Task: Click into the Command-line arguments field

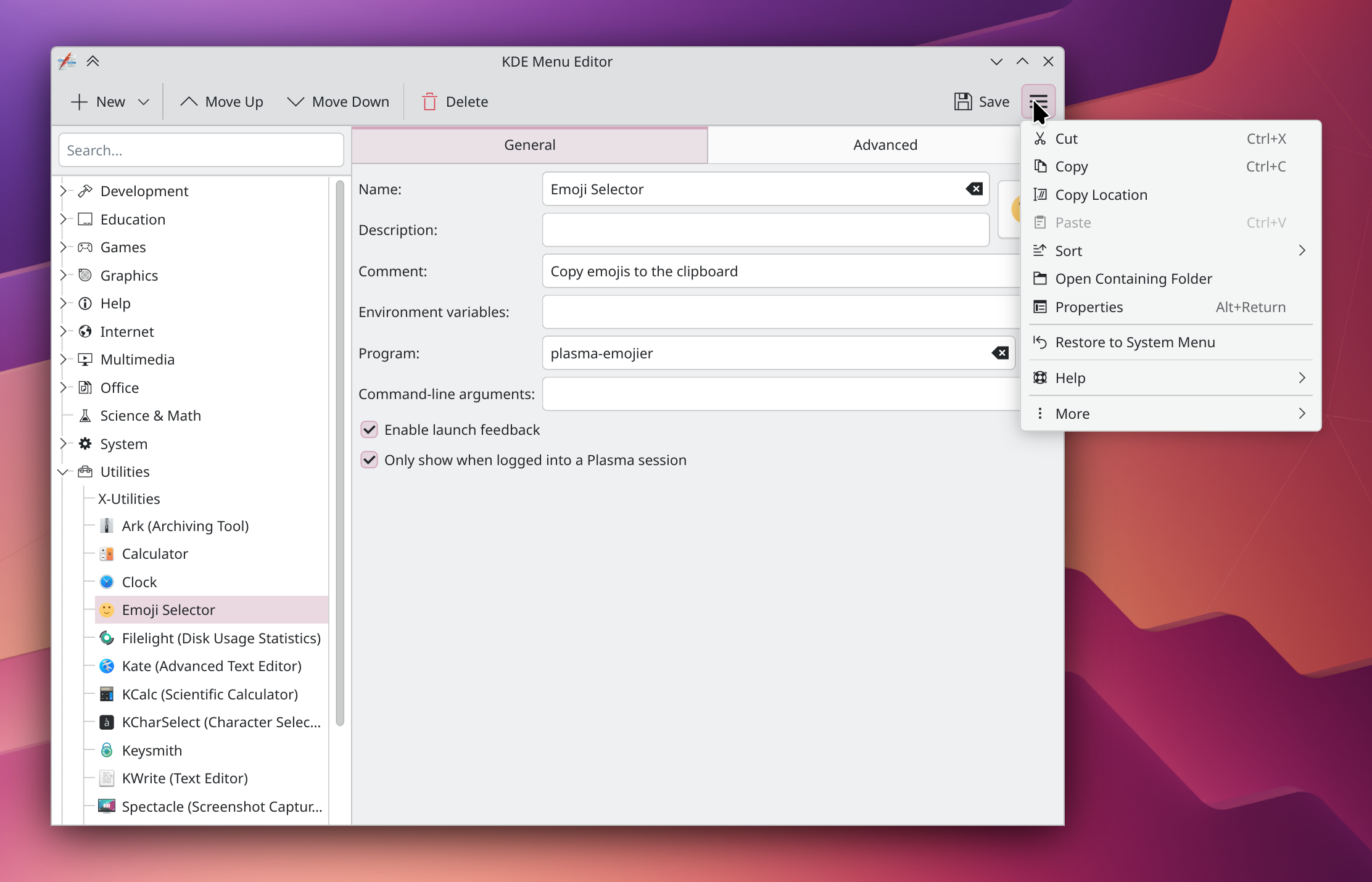Action: tap(782, 394)
